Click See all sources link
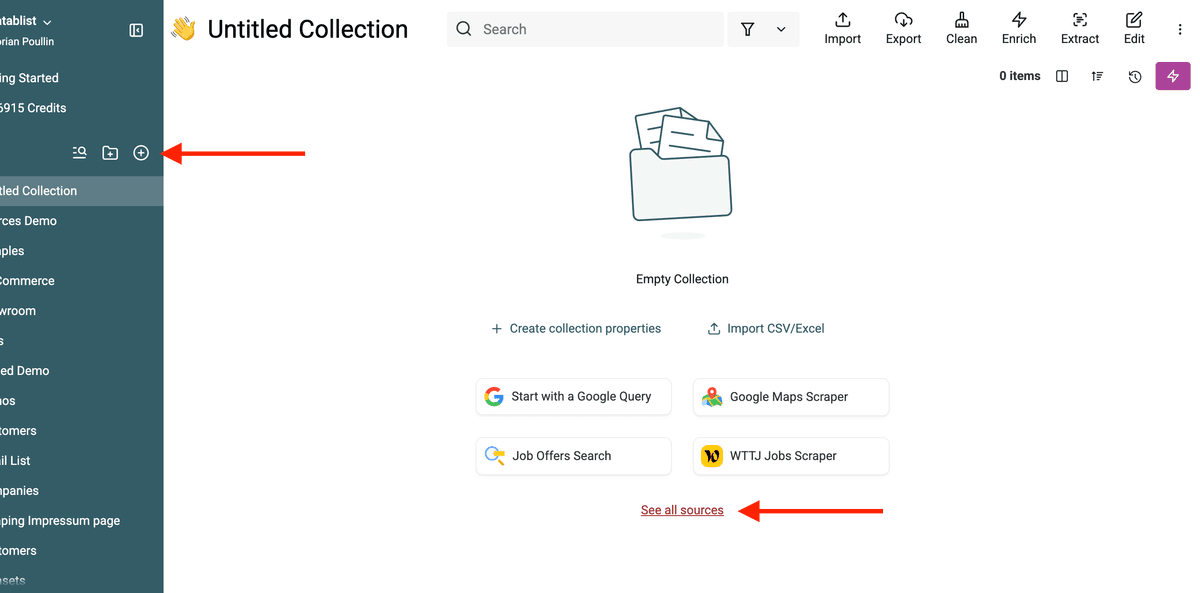The image size is (1200, 593). click(x=682, y=510)
